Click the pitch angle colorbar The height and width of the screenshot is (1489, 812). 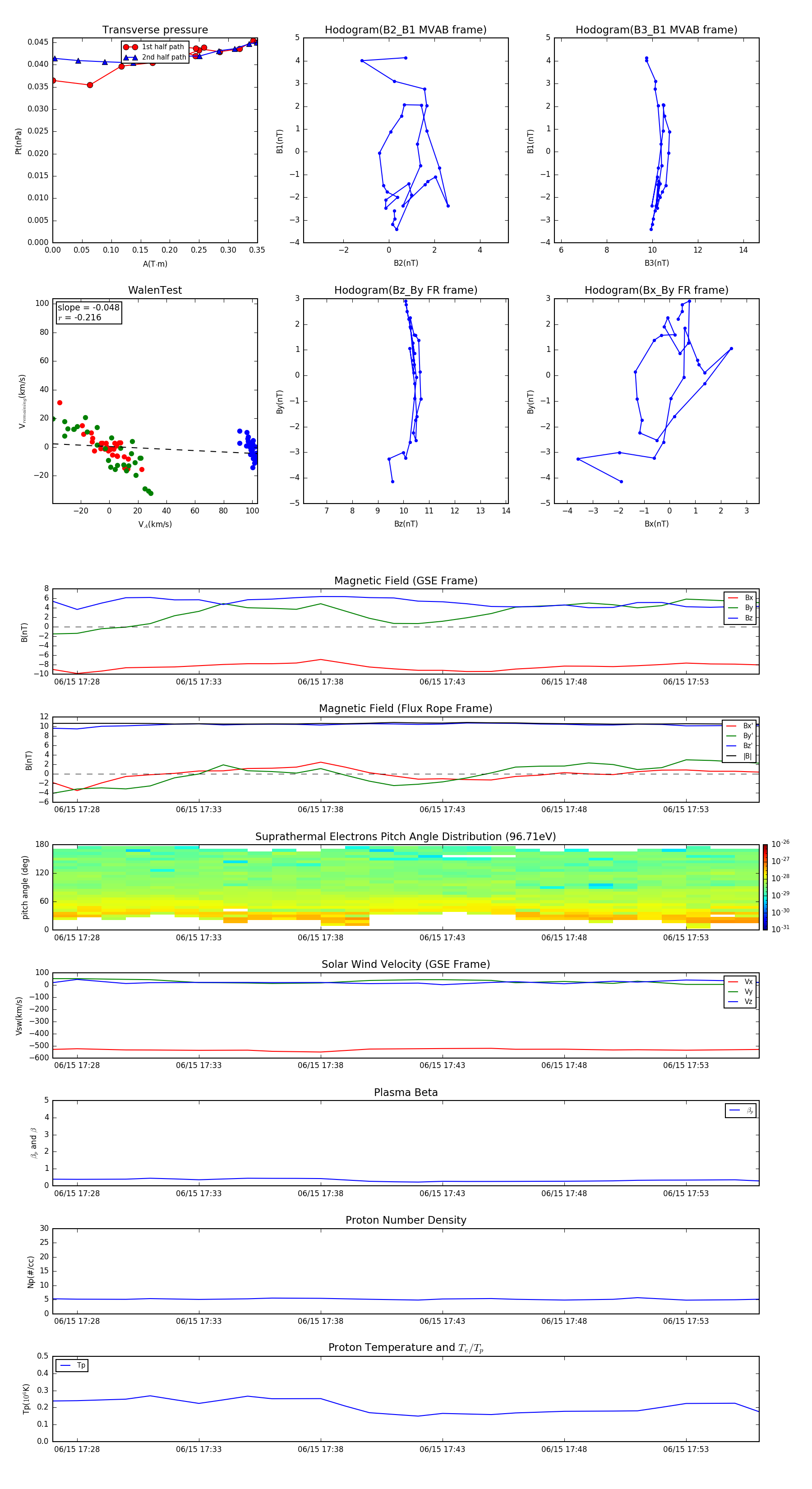[x=765, y=887]
